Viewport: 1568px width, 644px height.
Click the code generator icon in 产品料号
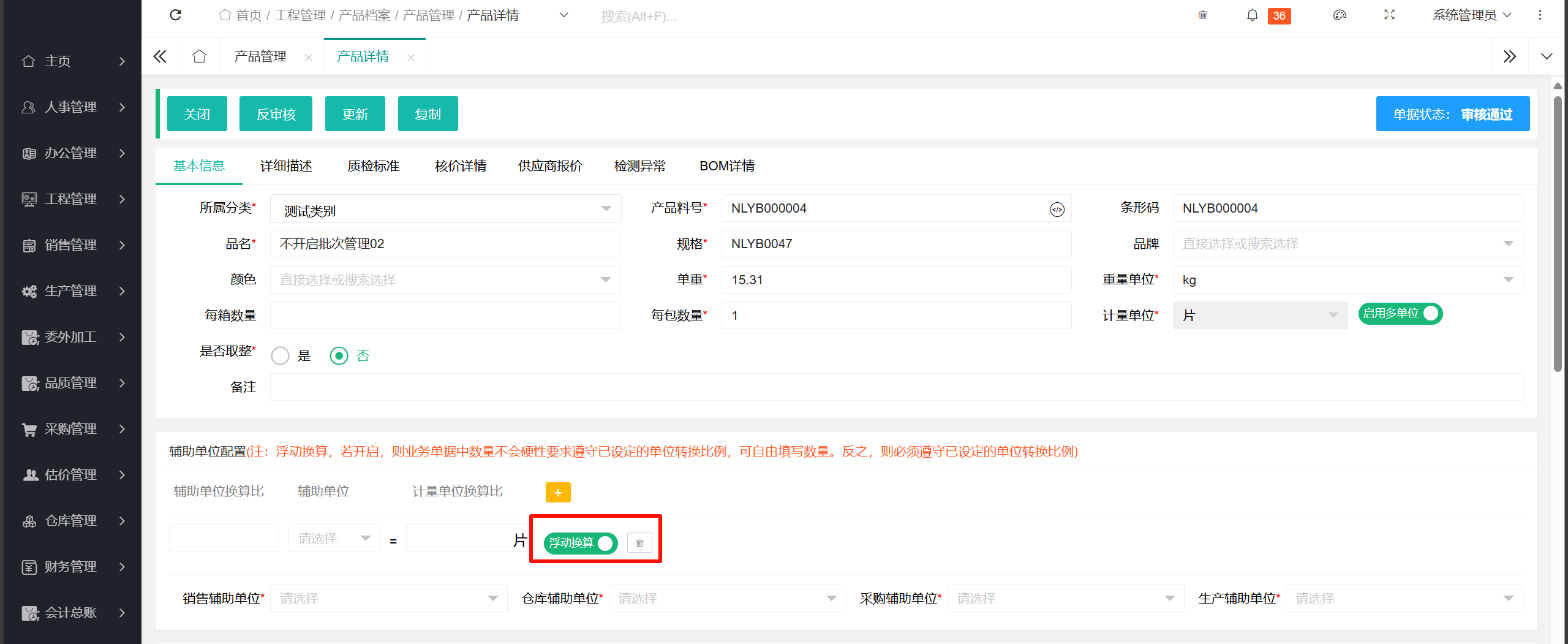click(1057, 210)
